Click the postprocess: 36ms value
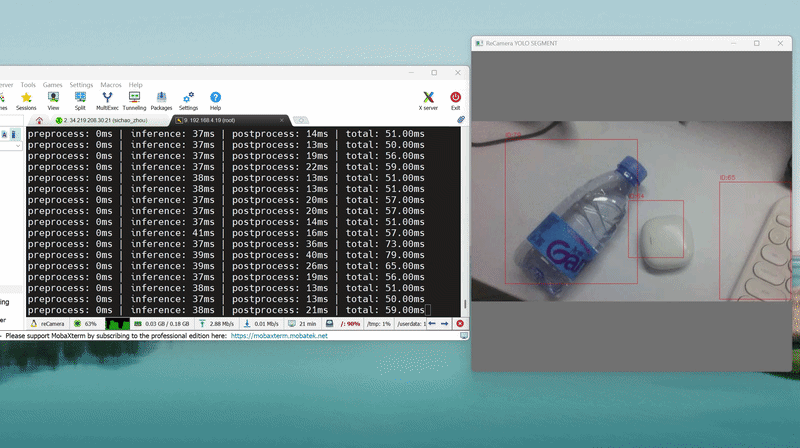Viewport: 800px width, 448px height. [280, 244]
